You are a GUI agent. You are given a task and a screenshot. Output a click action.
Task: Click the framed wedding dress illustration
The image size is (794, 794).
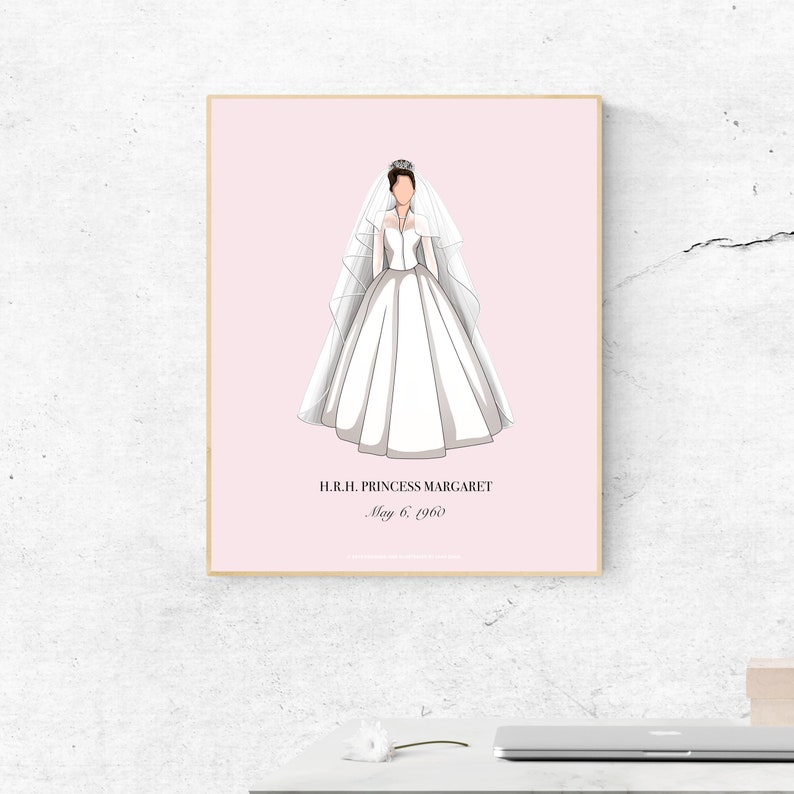tap(404, 336)
